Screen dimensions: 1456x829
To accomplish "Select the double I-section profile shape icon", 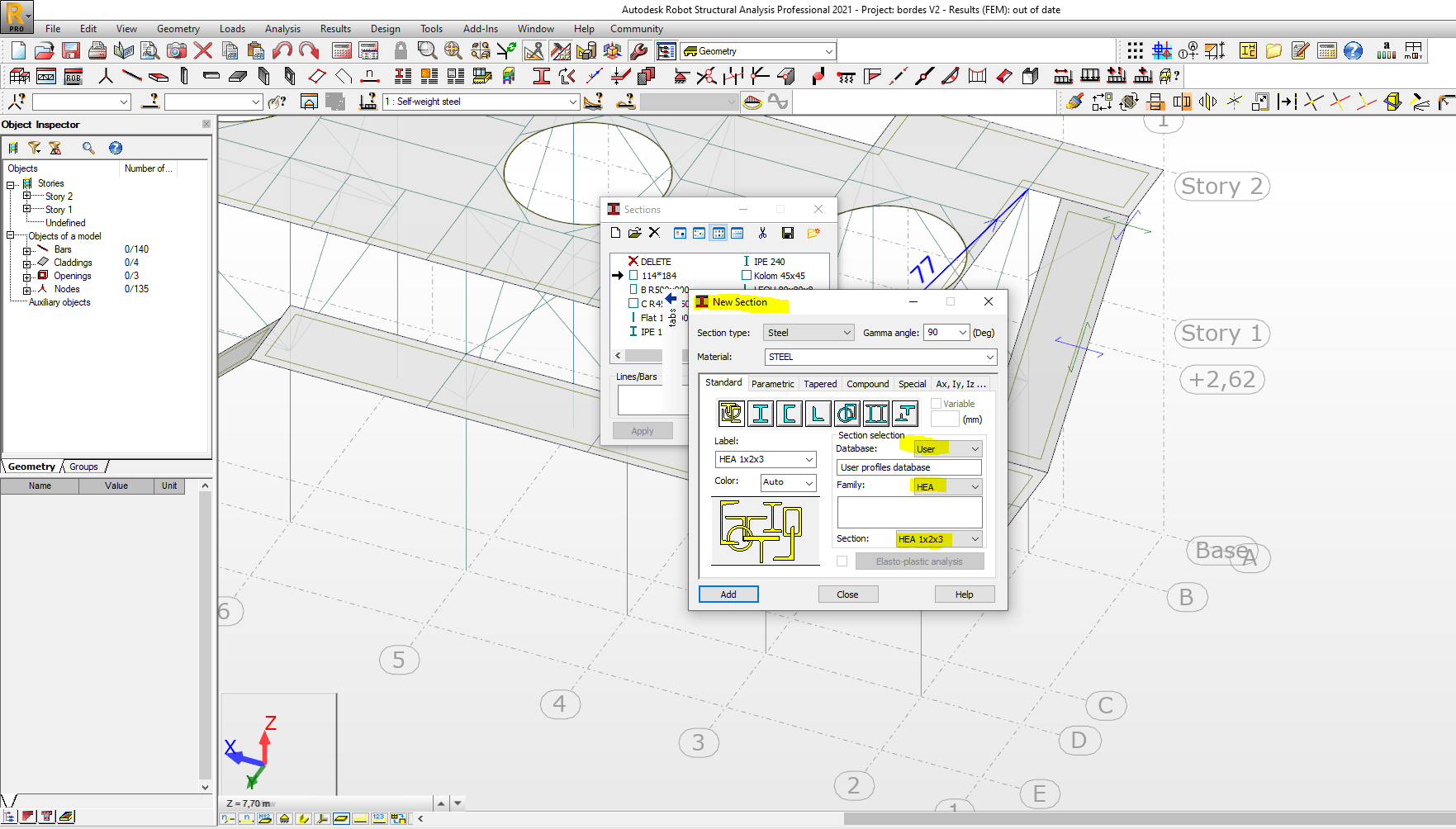I will [x=876, y=413].
